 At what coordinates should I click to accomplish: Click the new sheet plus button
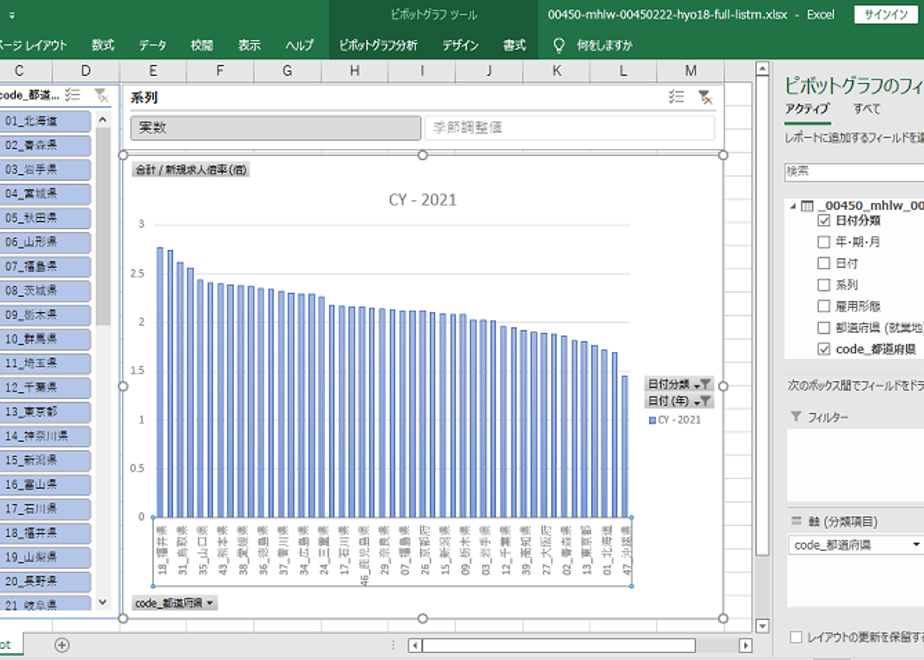tap(62, 645)
